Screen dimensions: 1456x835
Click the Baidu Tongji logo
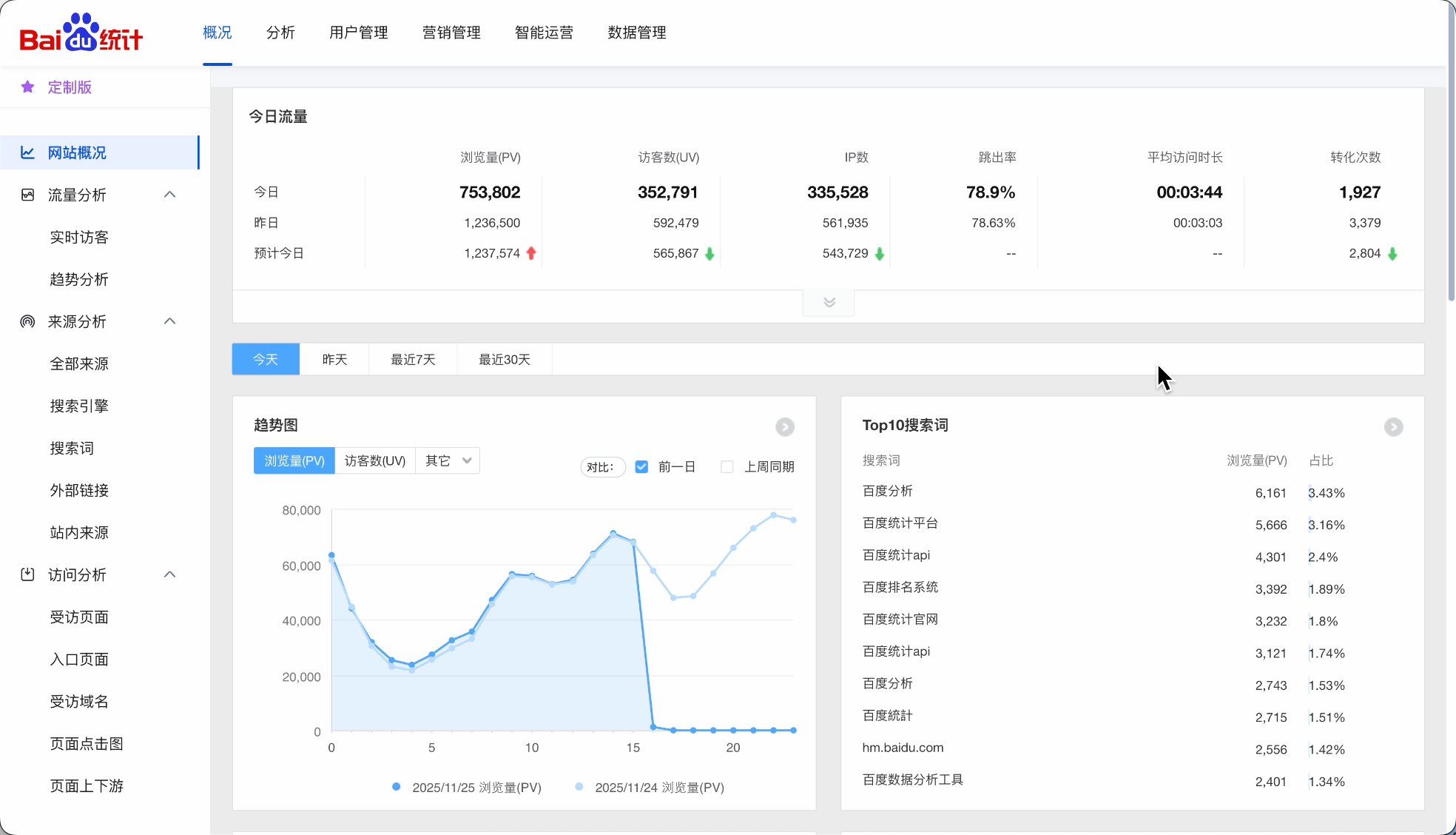81,33
